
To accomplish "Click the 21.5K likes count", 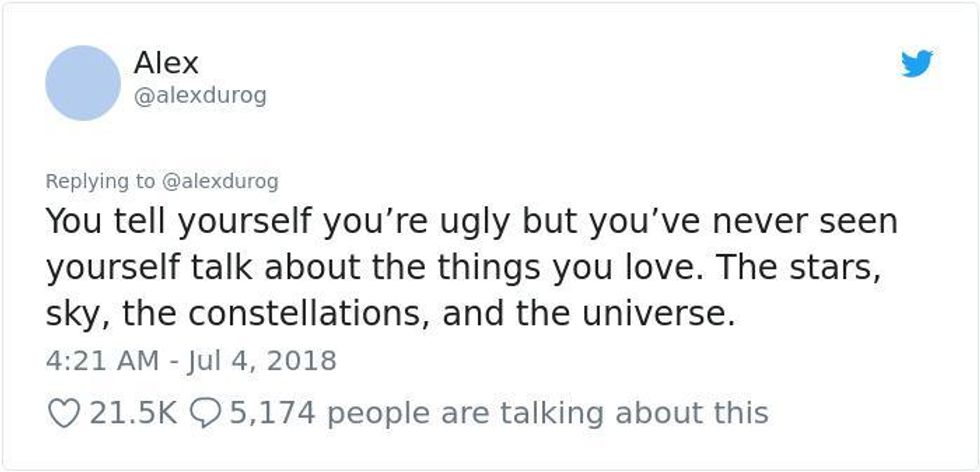I will pos(134,413).
